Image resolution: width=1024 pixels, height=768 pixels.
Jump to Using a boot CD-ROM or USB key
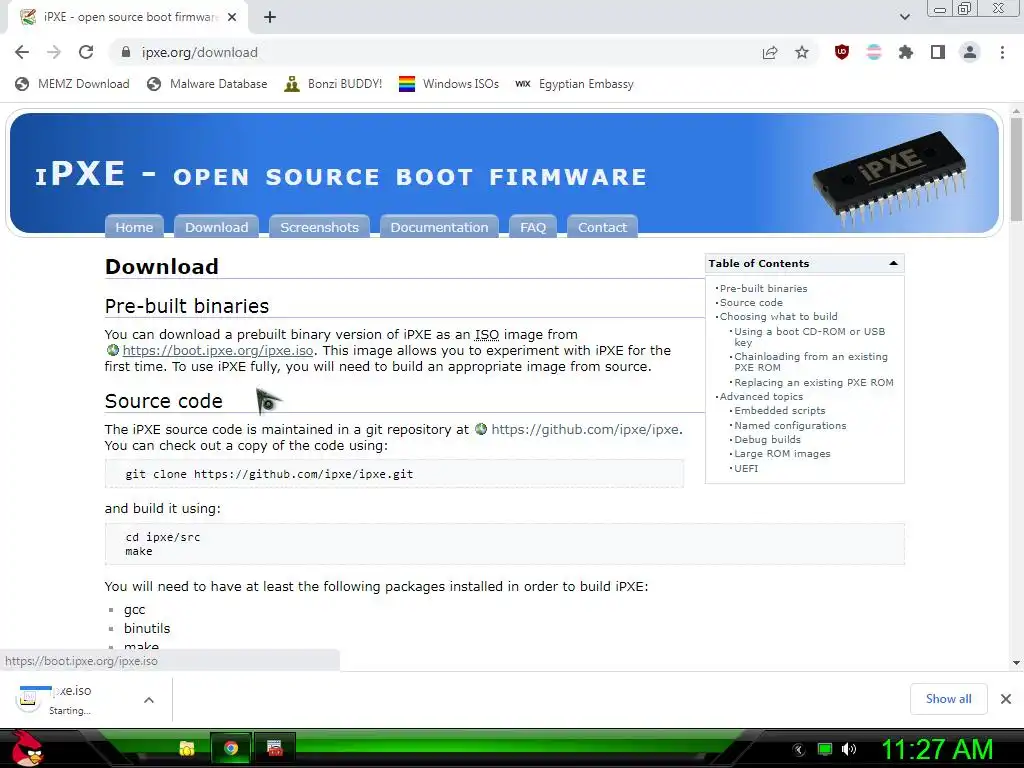point(810,336)
